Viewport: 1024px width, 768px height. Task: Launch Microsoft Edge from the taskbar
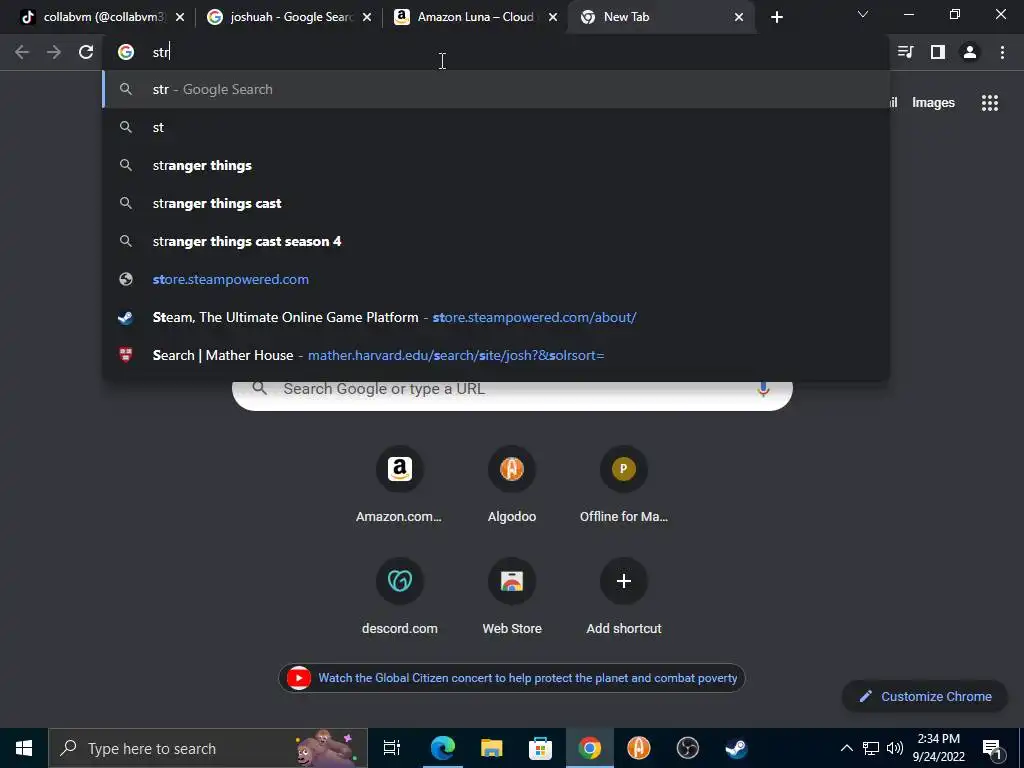[x=442, y=748]
